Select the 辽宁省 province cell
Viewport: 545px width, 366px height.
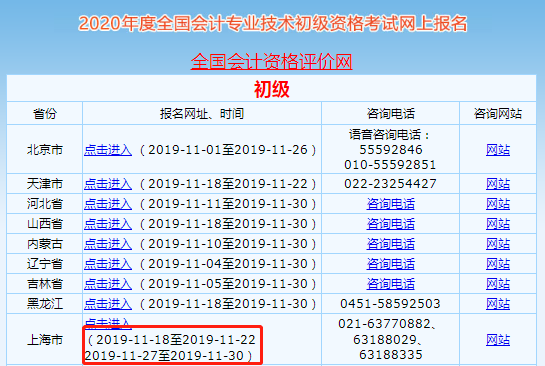[x=44, y=264]
